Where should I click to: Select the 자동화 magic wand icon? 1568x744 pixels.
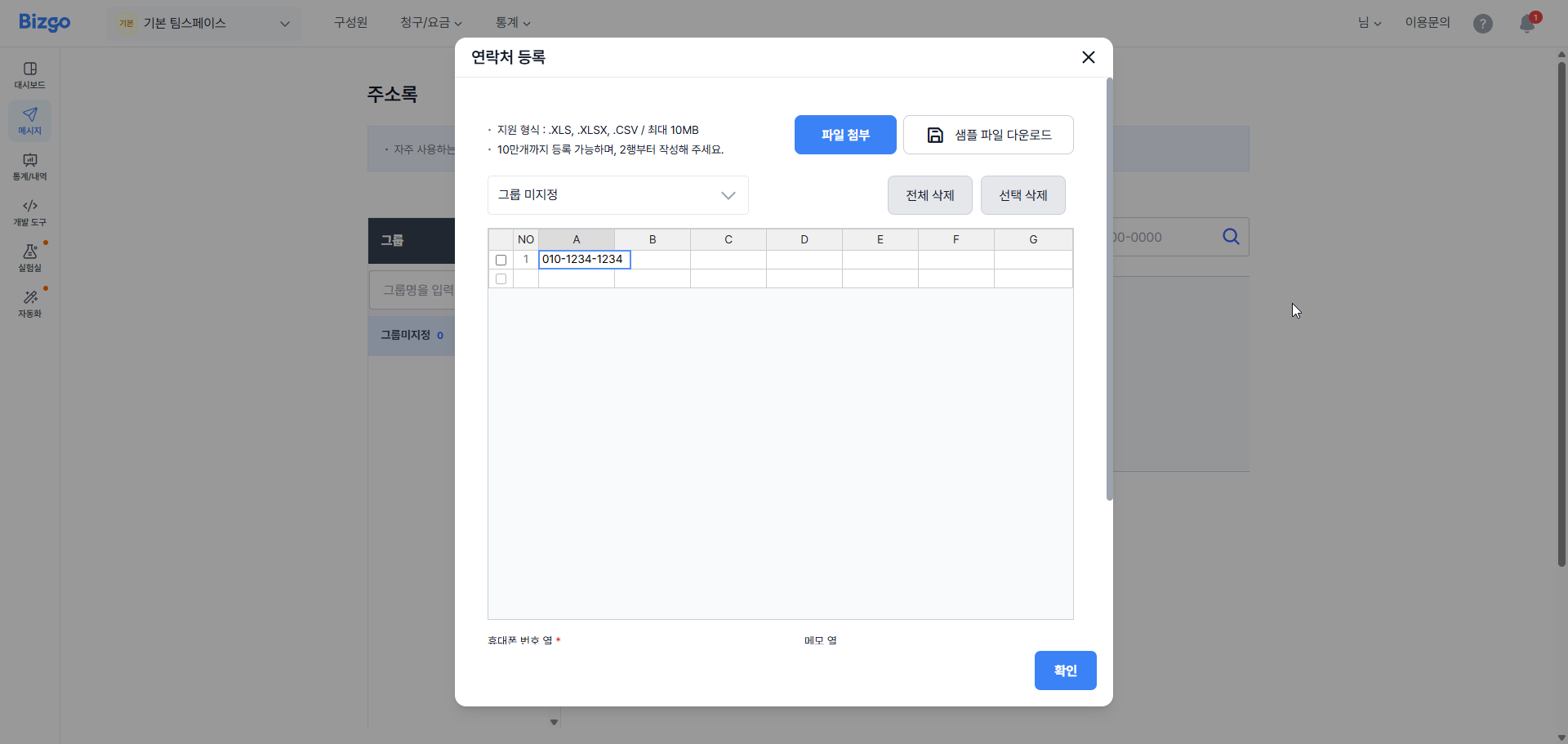pyautogui.click(x=29, y=303)
